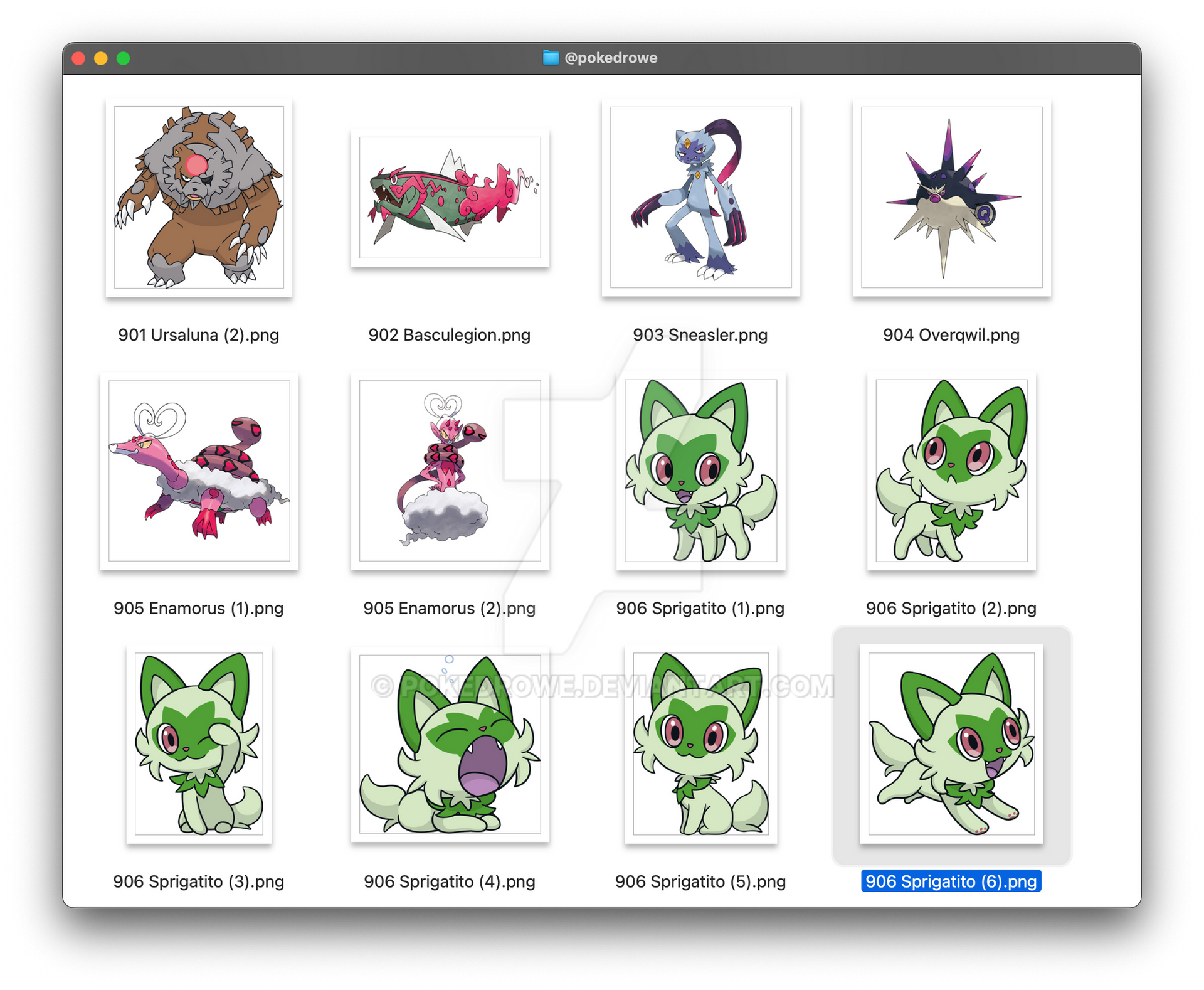Select the 903 Sneasler image thumbnail
The width and height of the screenshot is (1204, 990).
click(x=700, y=197)
